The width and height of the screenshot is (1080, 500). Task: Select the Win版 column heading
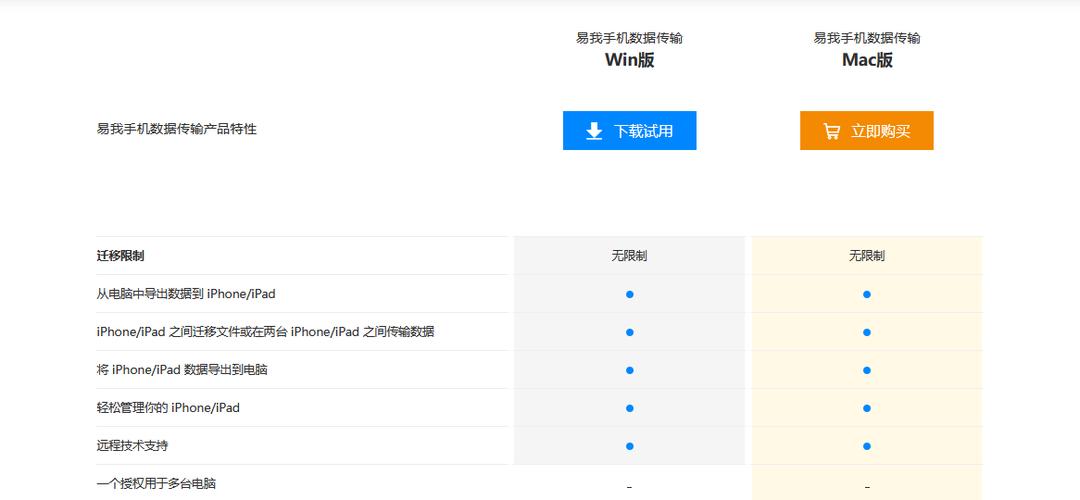click(630, 60)
